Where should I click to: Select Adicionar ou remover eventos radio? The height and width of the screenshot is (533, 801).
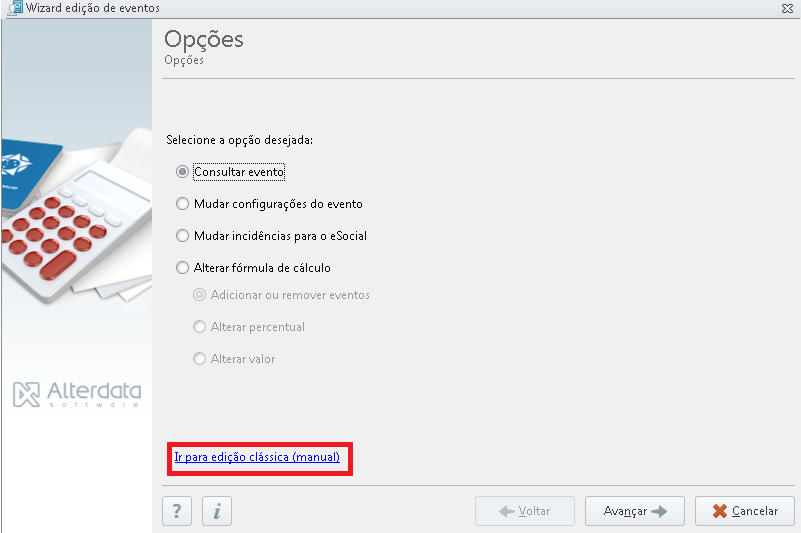tap(199, 295)
